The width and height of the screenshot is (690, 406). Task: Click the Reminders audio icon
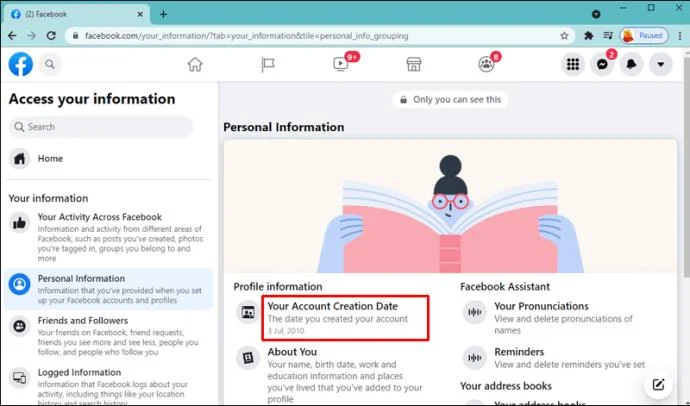point(474,358)
